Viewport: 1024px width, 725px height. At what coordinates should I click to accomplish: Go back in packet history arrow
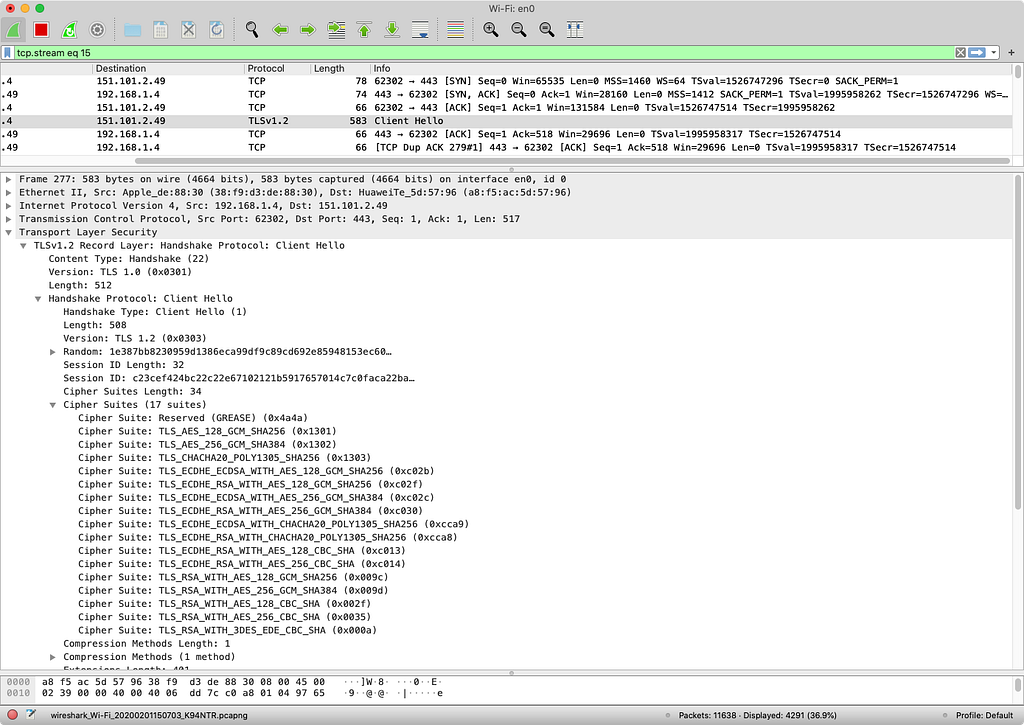pos(280,29)
